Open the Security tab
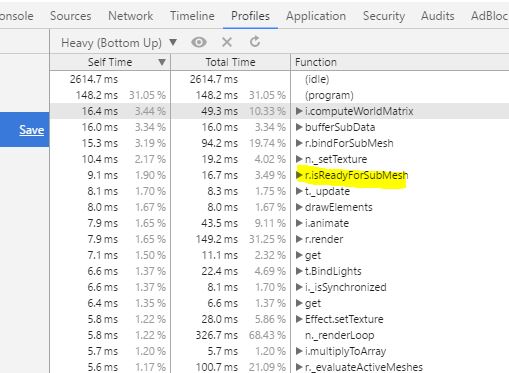This screenshot has width=509, height=373. tap(384, 16)
